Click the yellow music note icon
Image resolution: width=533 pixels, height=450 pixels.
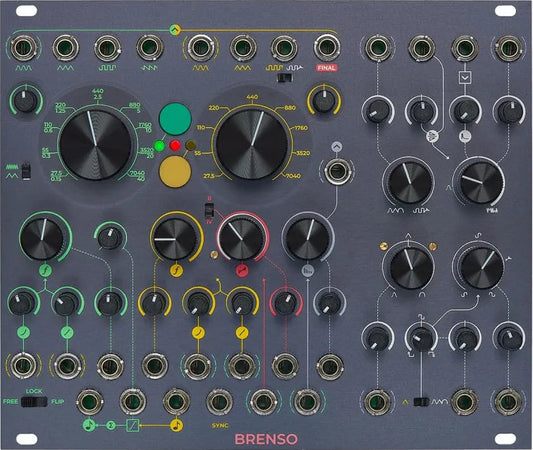click(x=176, y=425)
